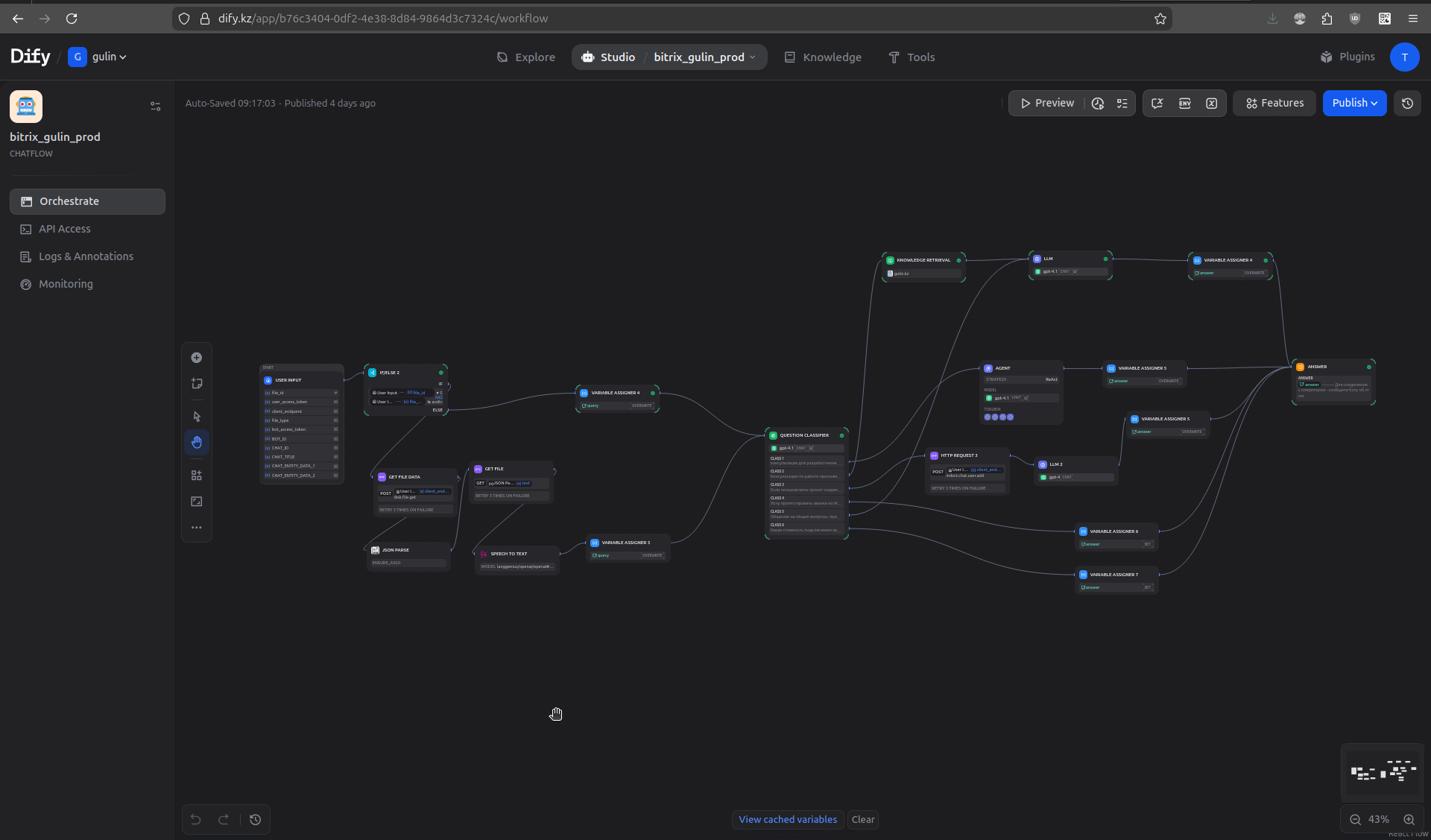
Task: Zoom out the workflow canvas
Action: point(1355,820)
